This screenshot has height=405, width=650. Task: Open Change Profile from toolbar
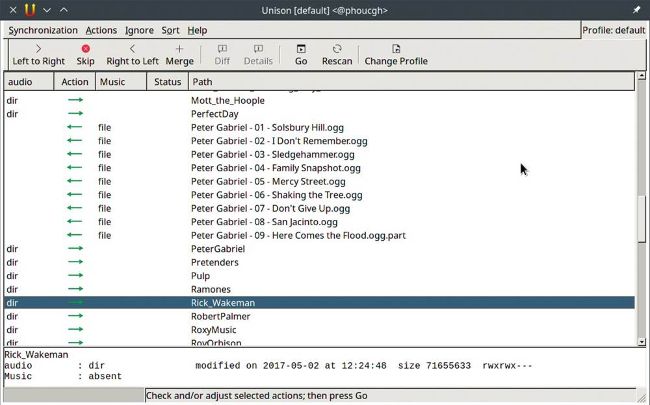pyautogui.click(x=396, y=48)
